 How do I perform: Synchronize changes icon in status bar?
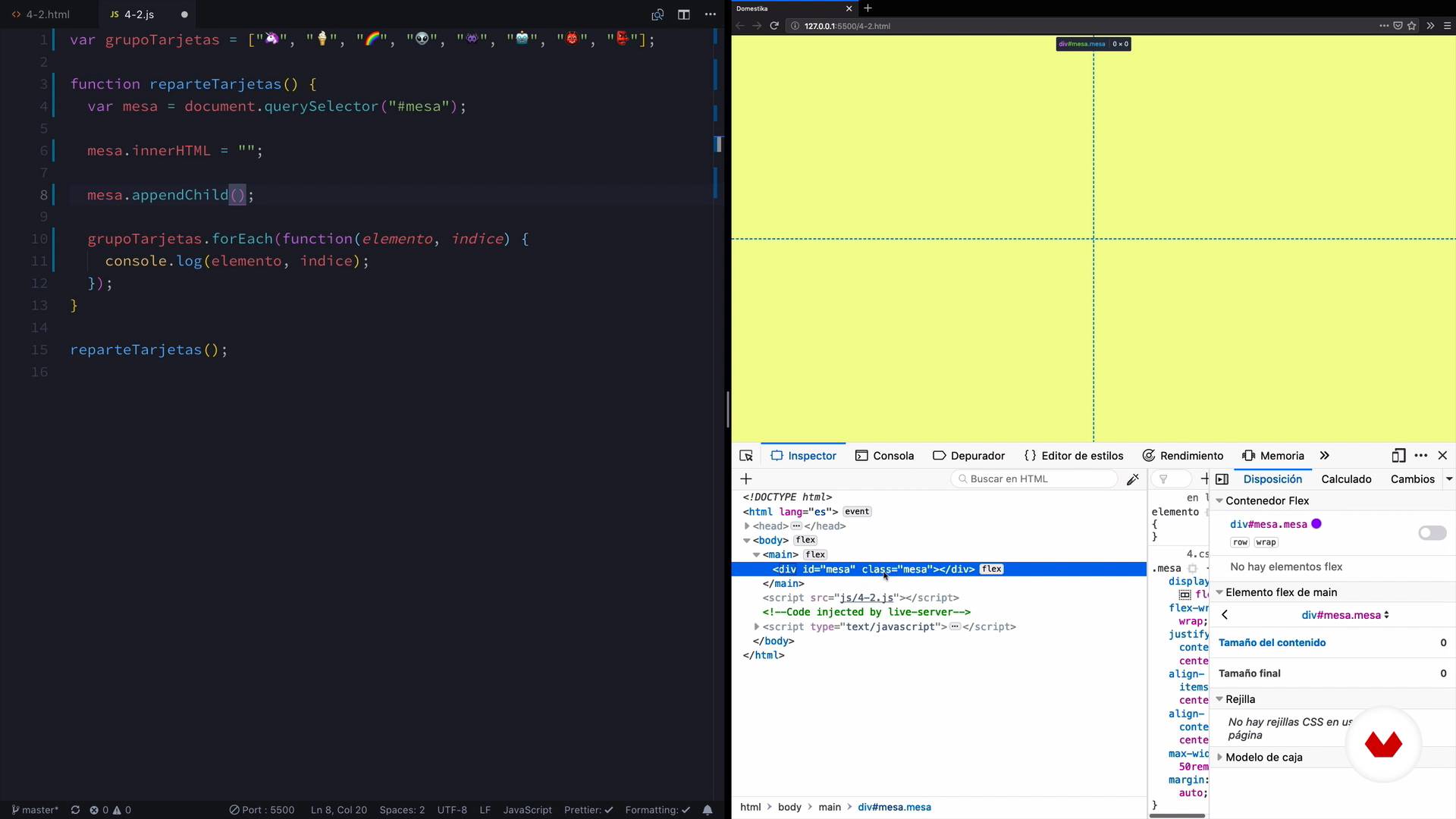pyautogui.click(x=75, y=810)
